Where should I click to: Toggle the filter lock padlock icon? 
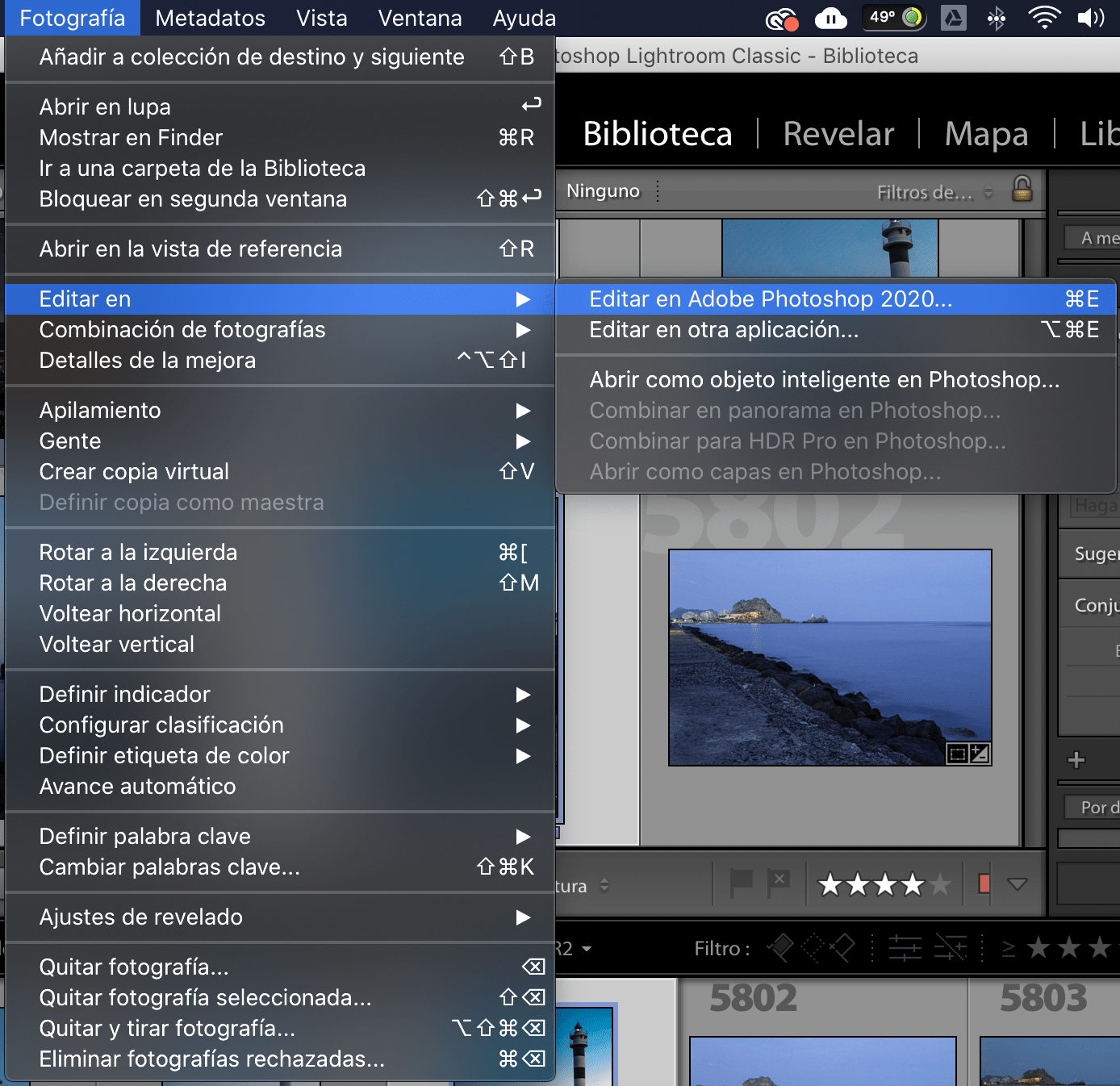[1022, 190]
